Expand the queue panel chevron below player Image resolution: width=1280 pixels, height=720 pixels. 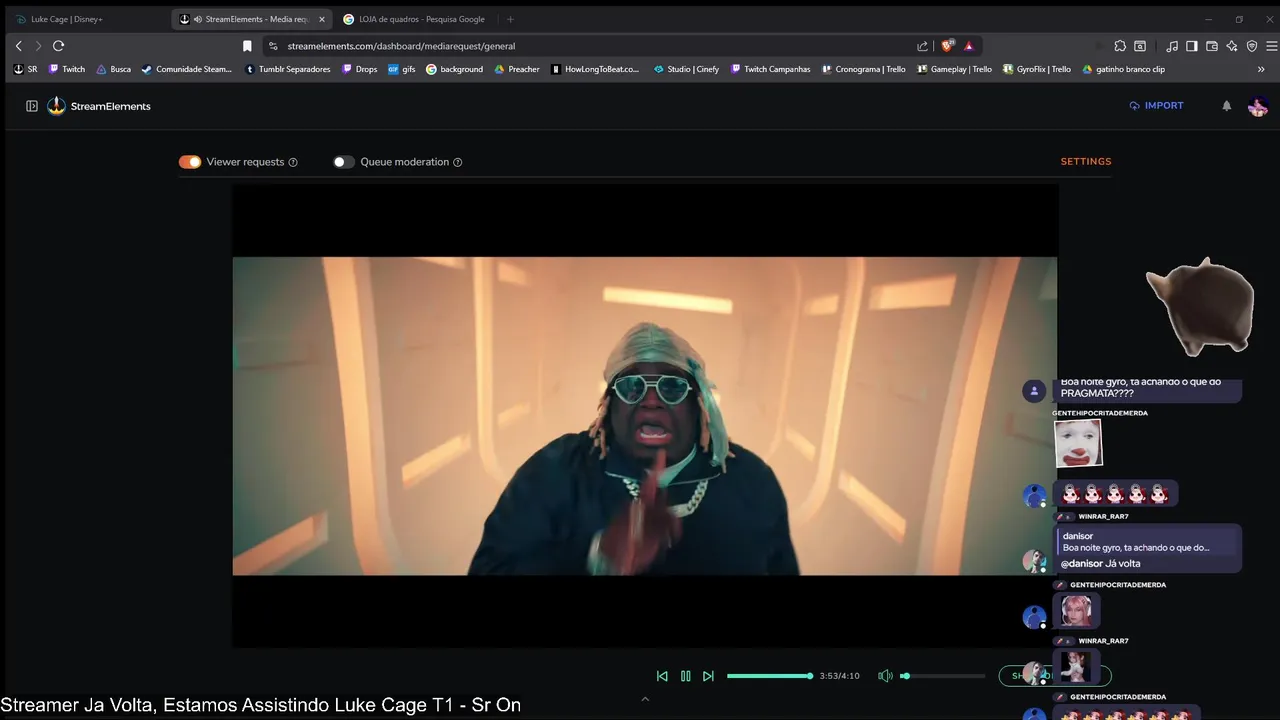(645, 699)
